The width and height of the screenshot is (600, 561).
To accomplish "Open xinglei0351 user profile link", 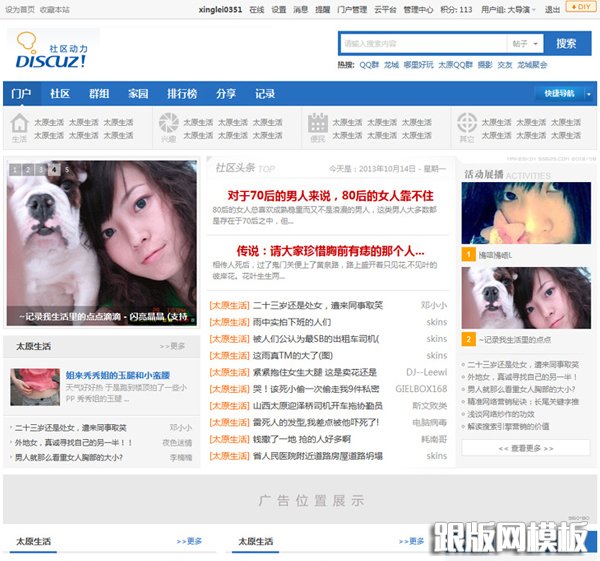I will (x=220, y=10).
